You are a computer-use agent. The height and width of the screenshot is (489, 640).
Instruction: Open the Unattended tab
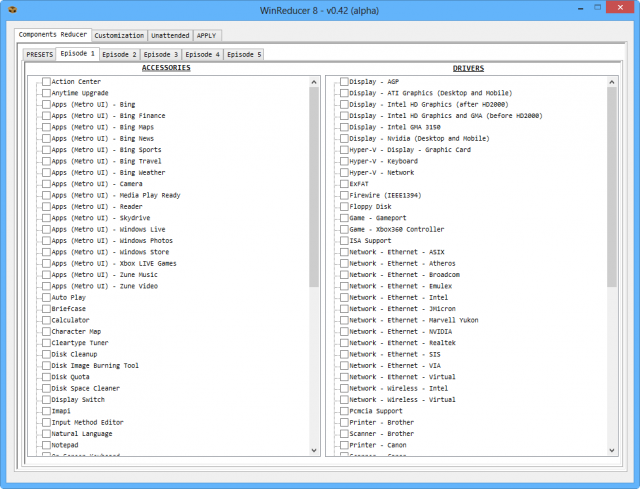[169, 35]
